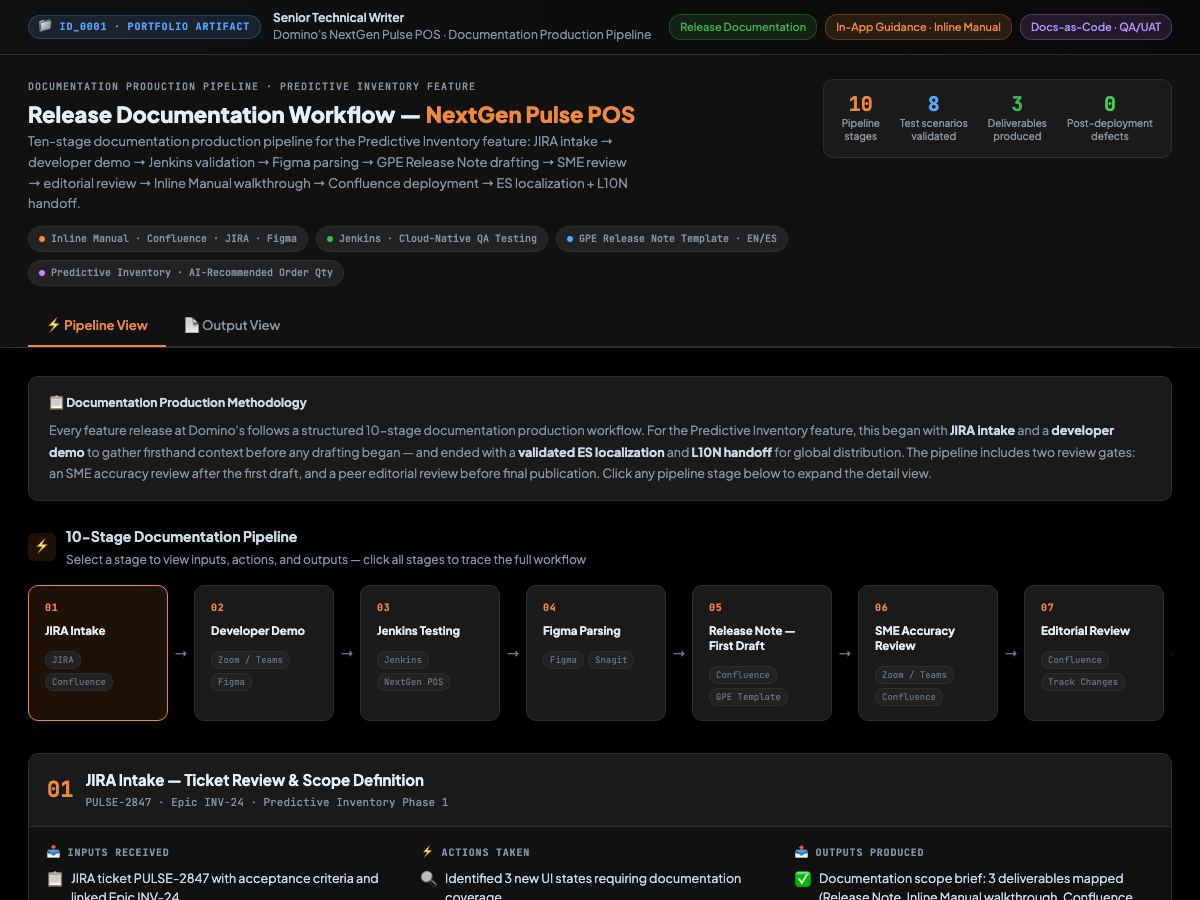
Task: Click the Zoom / Teams tag in SME Accuracy Review card
Action: click(914, 675)
